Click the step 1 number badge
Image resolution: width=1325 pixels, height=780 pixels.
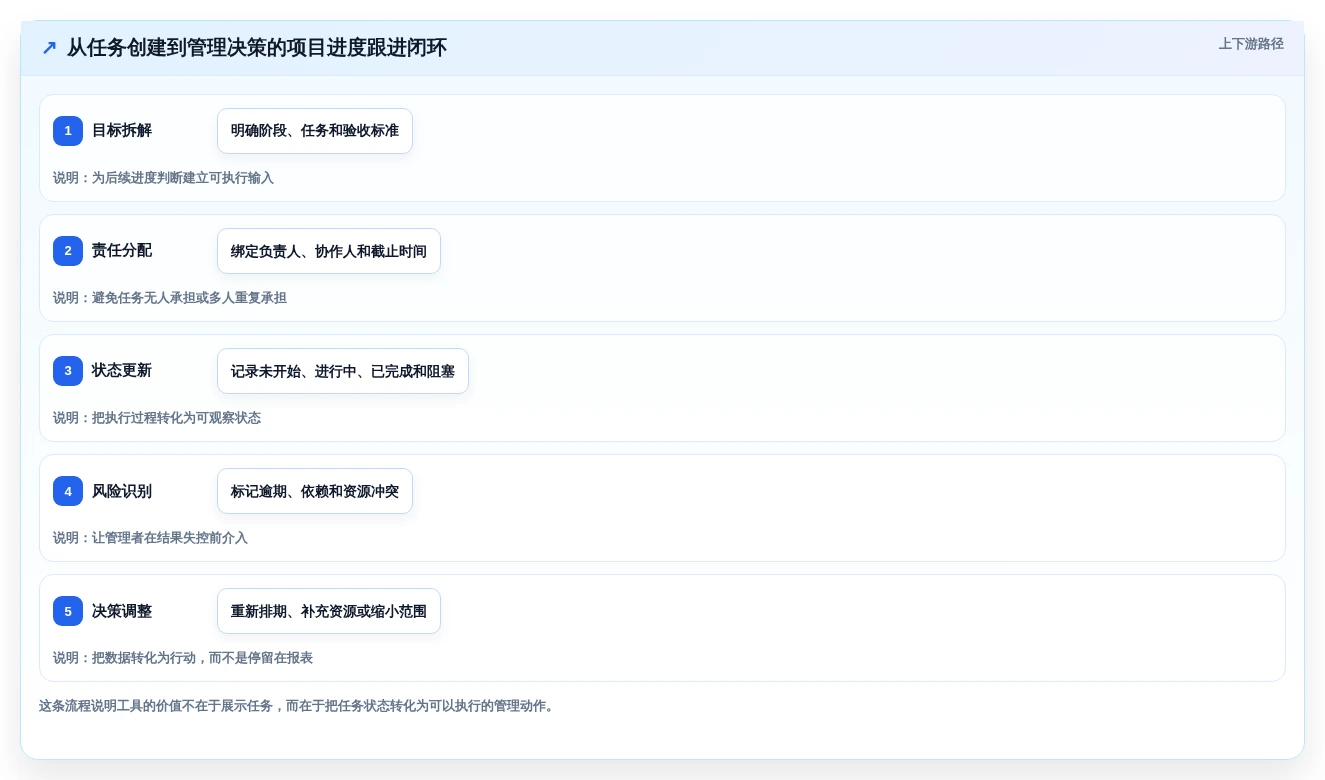68,131
